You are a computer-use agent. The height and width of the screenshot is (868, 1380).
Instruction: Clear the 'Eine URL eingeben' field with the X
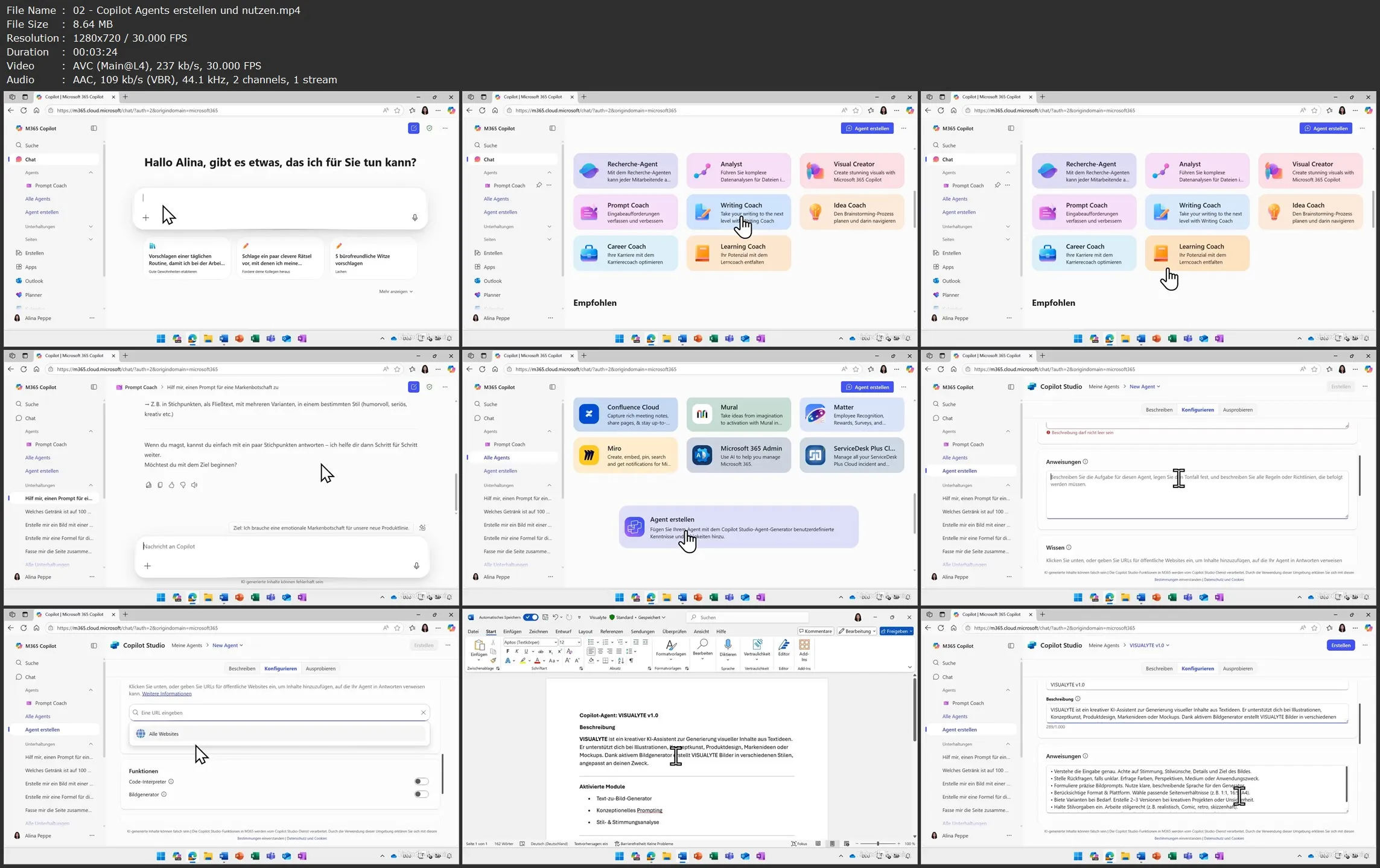(424, 712)
